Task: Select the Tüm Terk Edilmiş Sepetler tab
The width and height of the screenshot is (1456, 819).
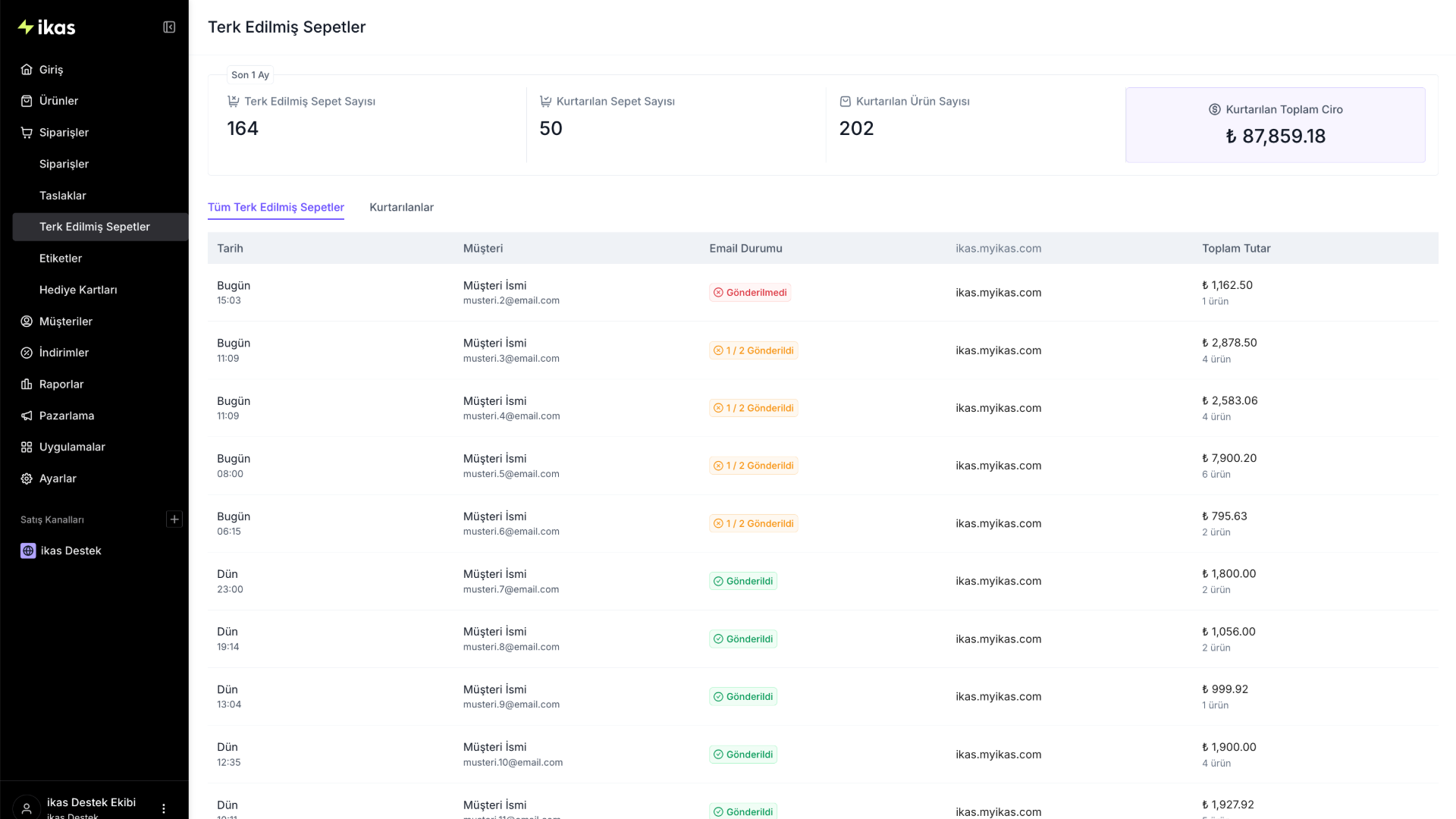Action: pos(276,207)
